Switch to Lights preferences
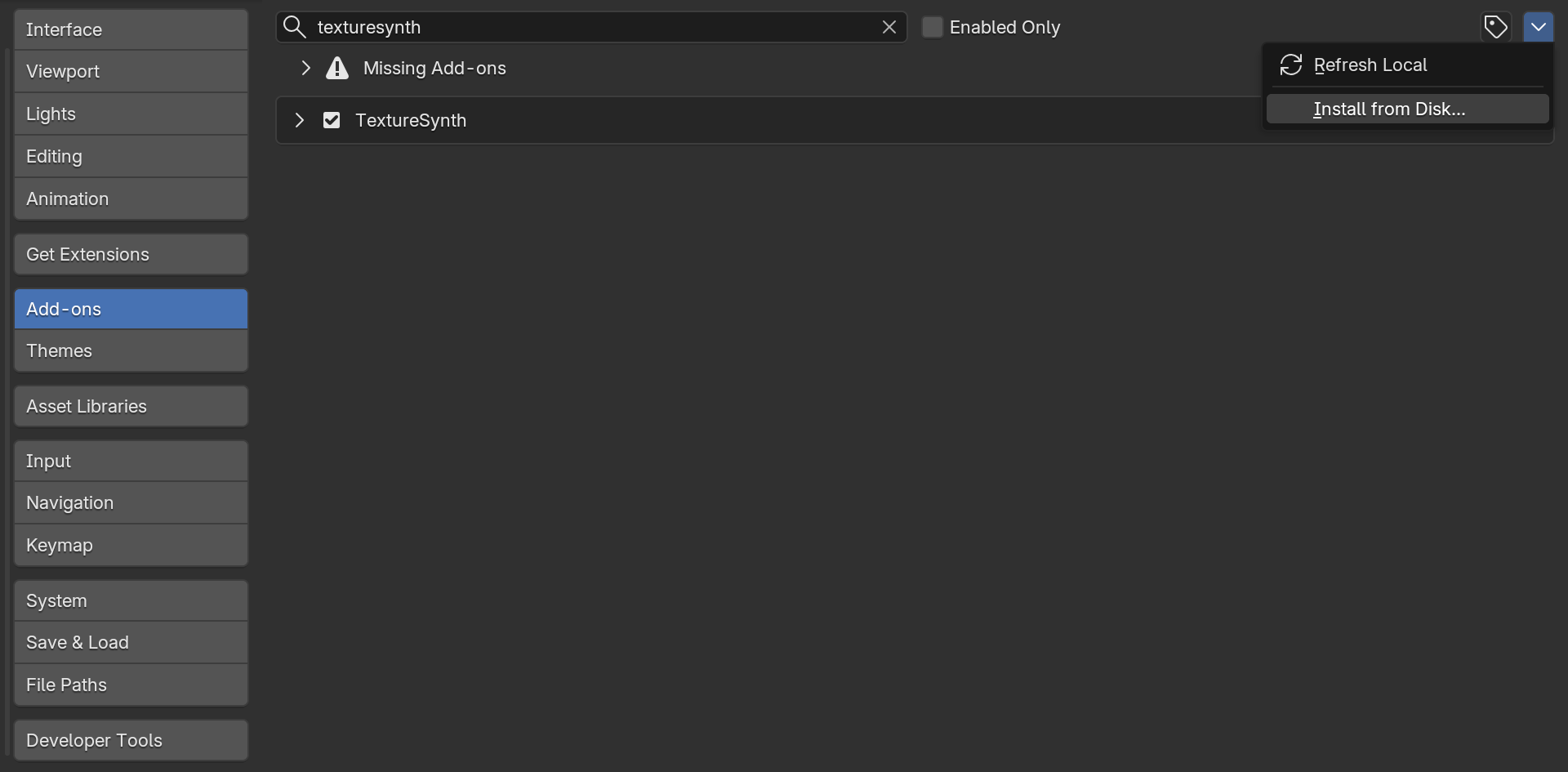The width and height of the screenshot is (1568, 772). click(x=131, y=114)
